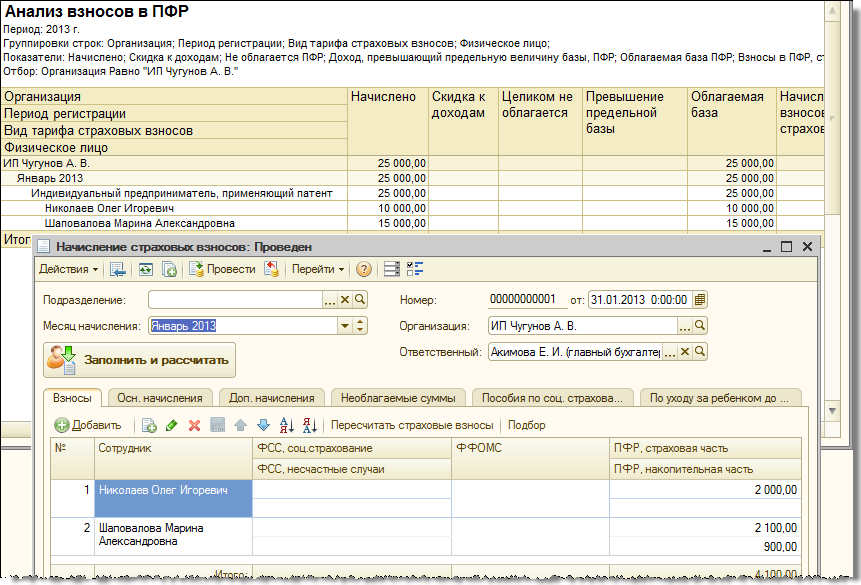This screenshot has height=585, width=861.
Task: Switch to the Осн. начисления tab
Action: click(161, 398)
